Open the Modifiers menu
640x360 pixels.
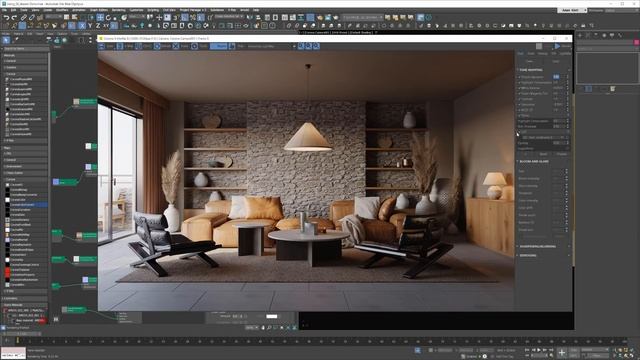[62, 10]
